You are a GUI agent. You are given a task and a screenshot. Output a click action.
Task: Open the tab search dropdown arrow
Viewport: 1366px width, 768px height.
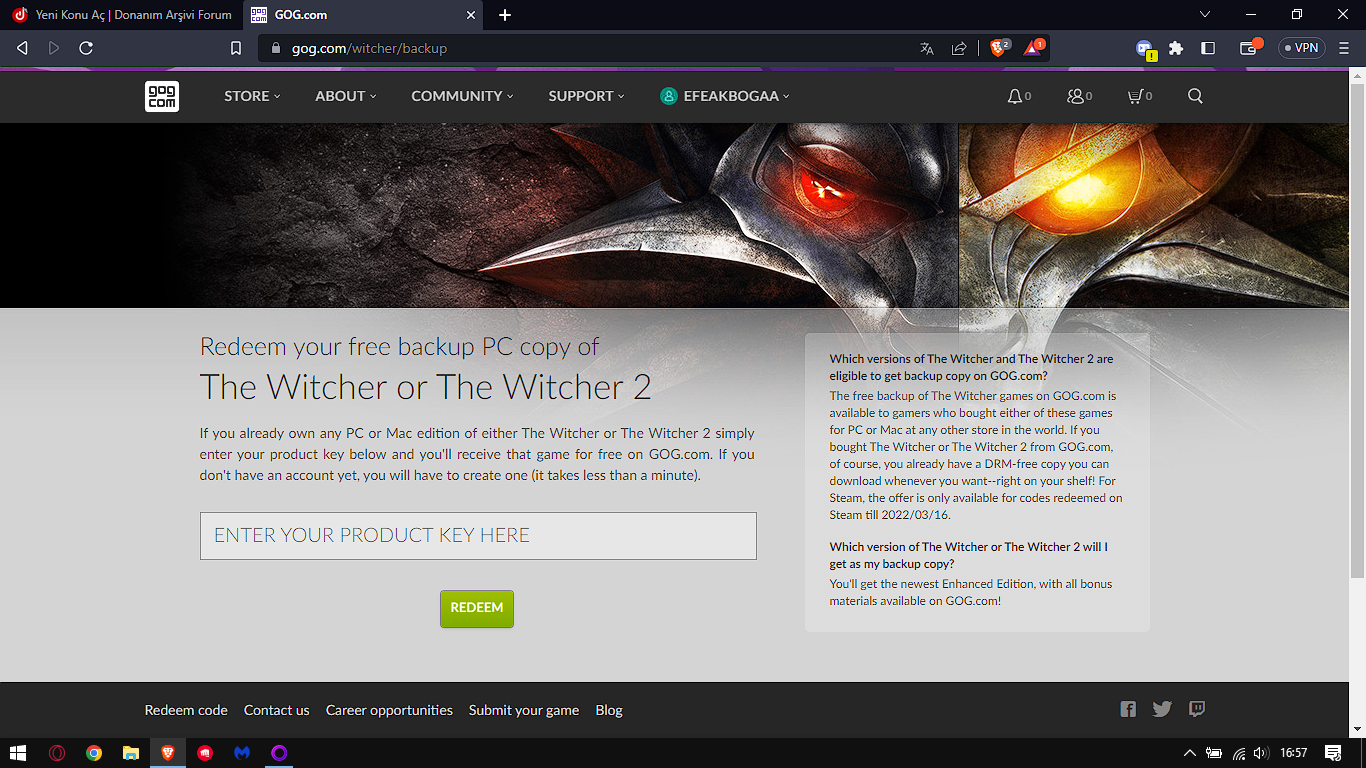(x=1205, y=15)
